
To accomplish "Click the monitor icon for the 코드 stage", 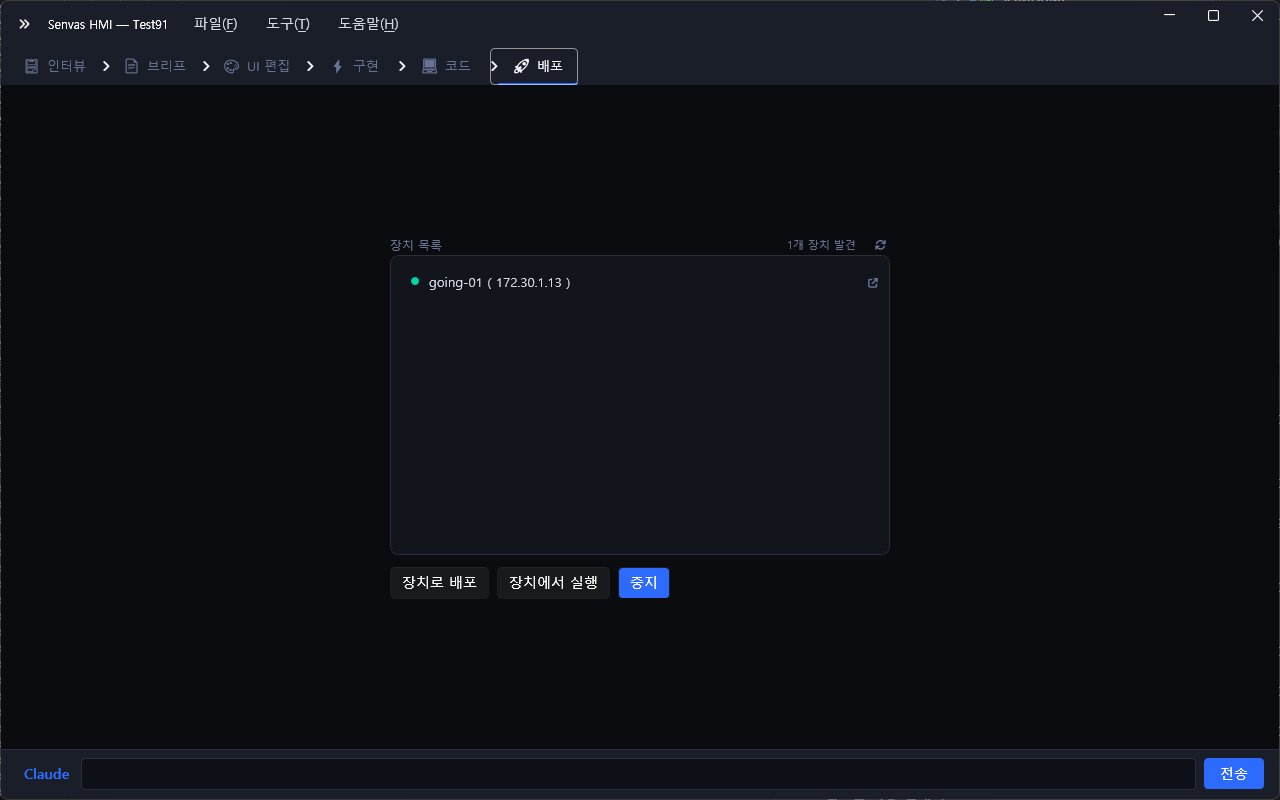I will coord(427,66).
